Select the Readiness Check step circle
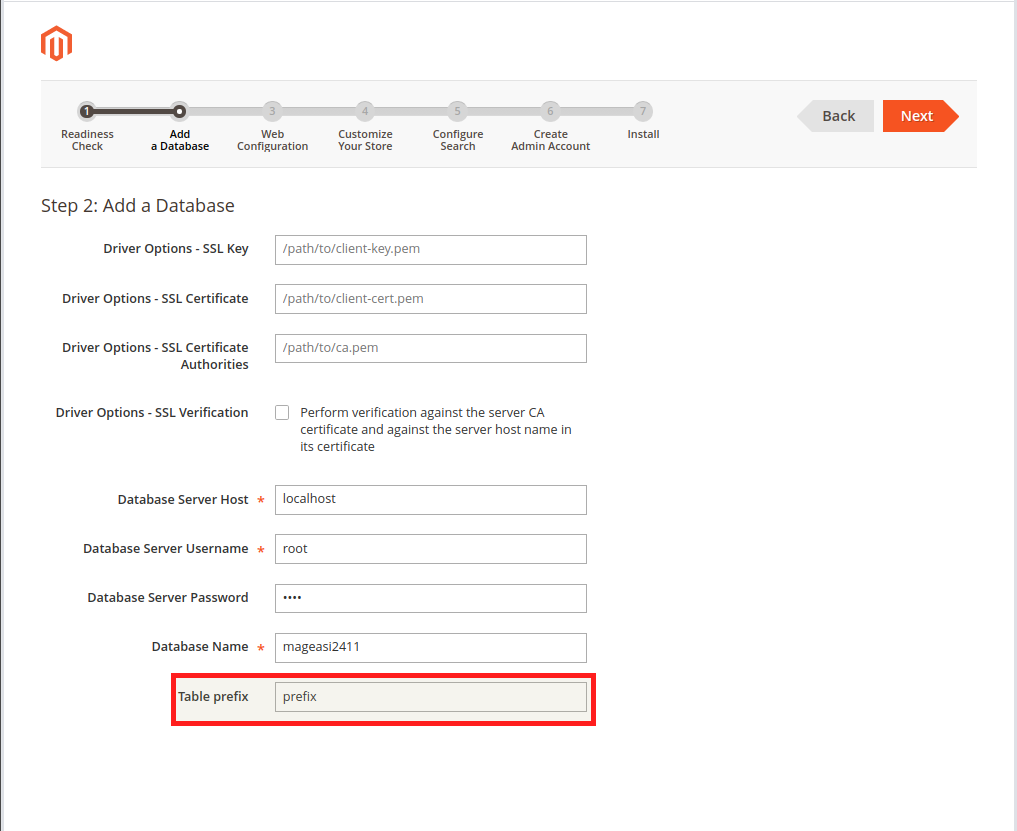The height and width of the screenshot is (831, 1017). [87, 112]
